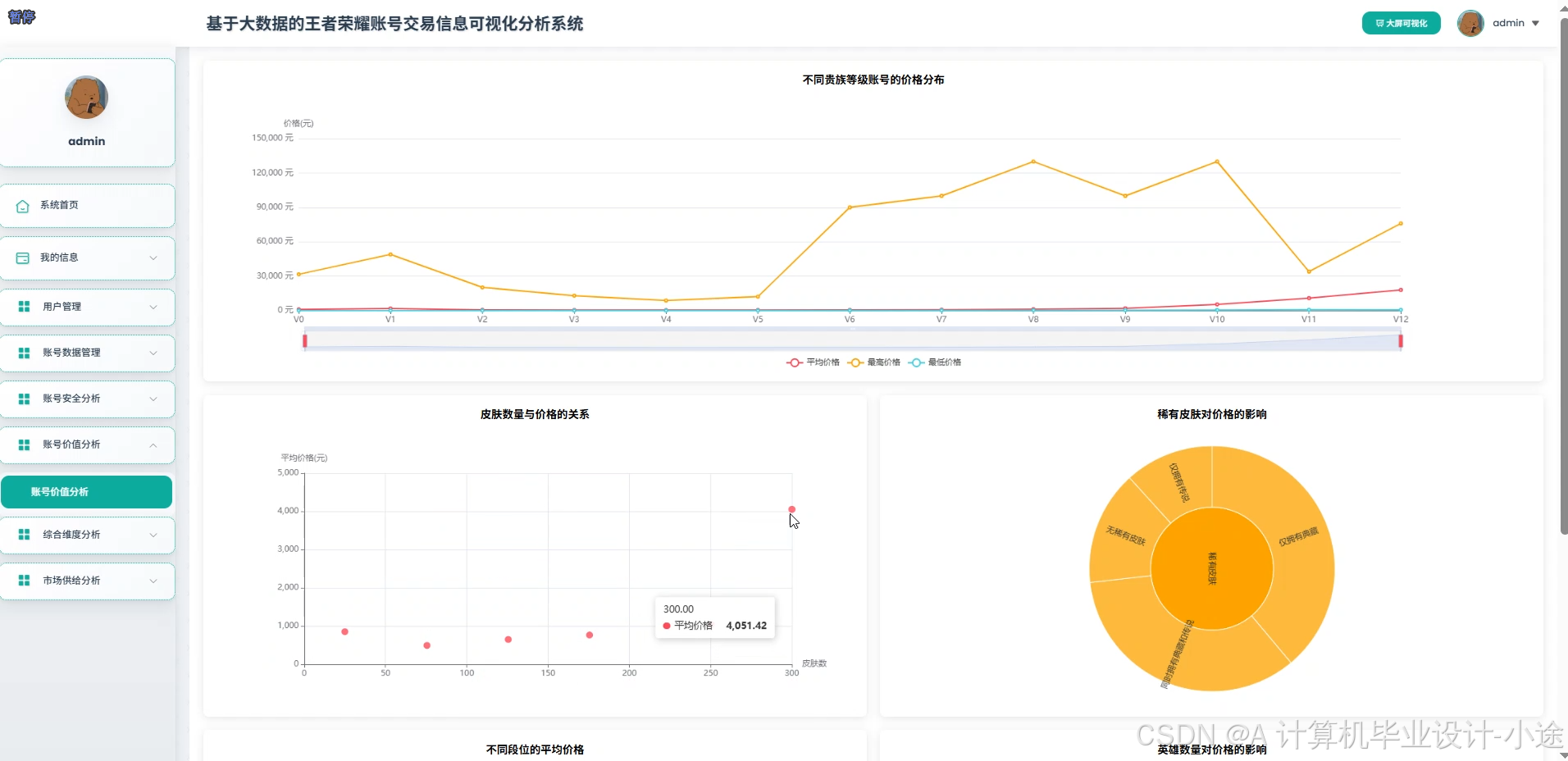Toggle 最高价格 series in legend
Screen dimensions: 1568x761
pos(874,362)
